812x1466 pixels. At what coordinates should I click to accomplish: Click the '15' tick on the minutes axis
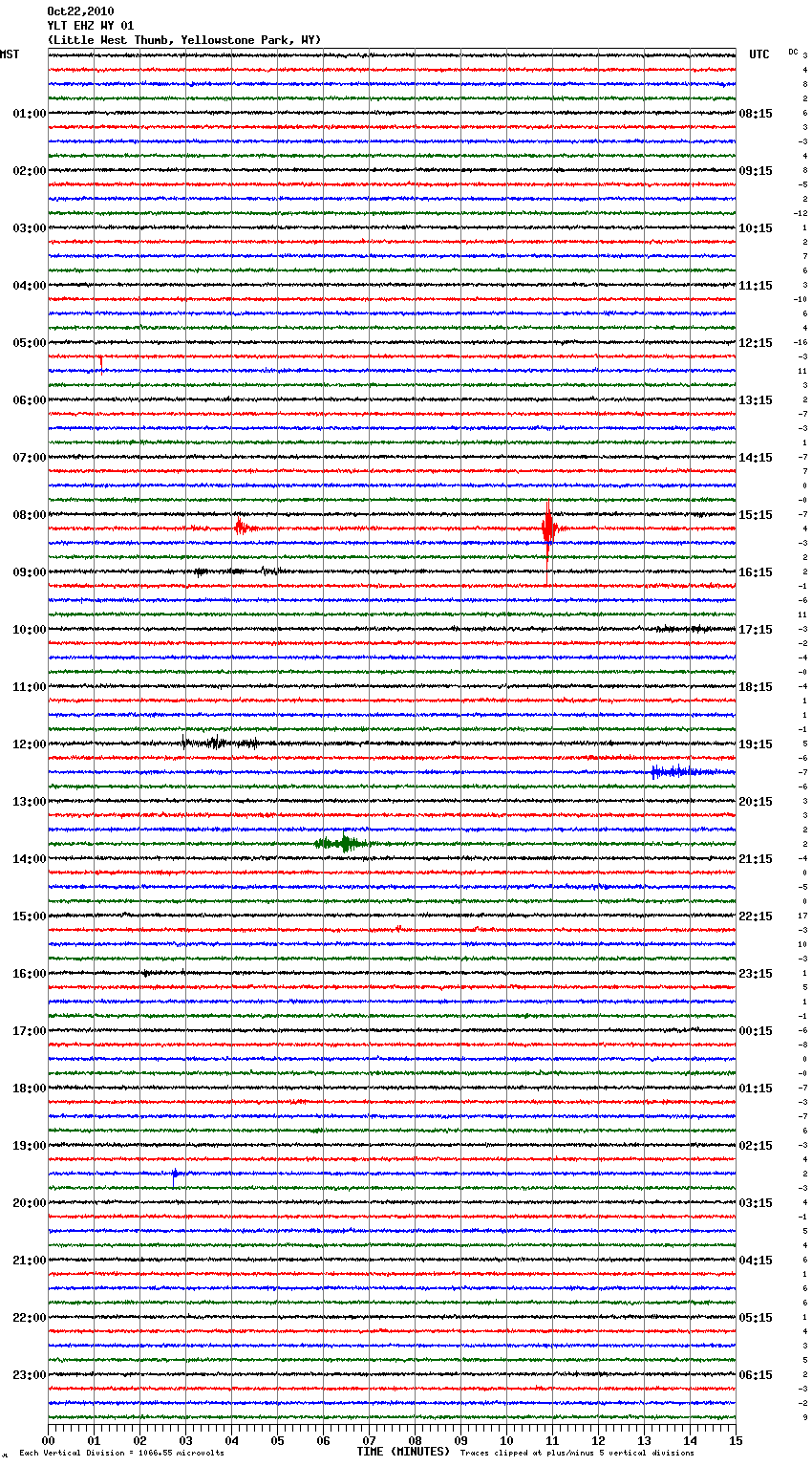point(736,1440)
